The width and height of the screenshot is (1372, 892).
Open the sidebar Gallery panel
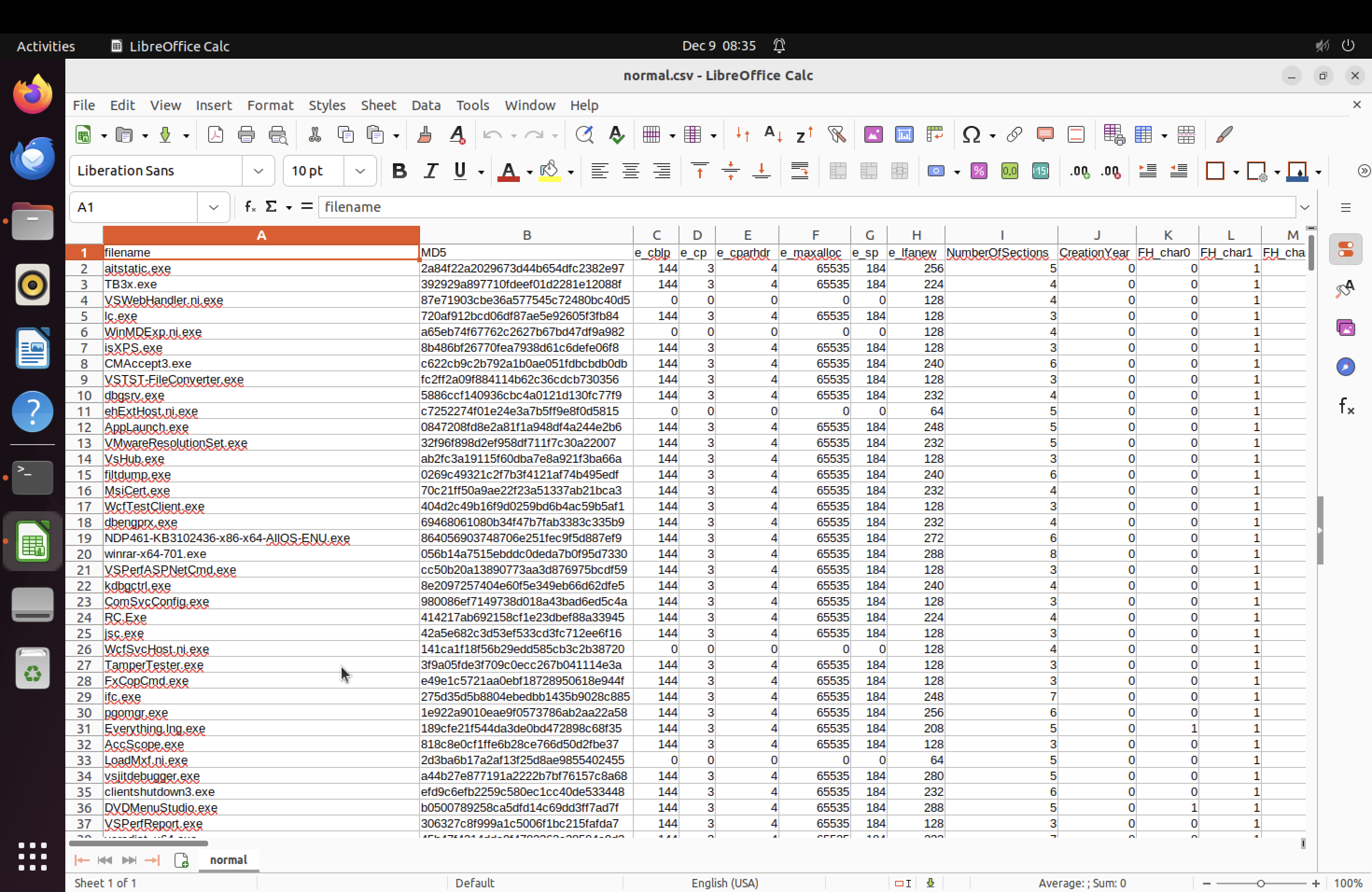[x=1345, y=328]
